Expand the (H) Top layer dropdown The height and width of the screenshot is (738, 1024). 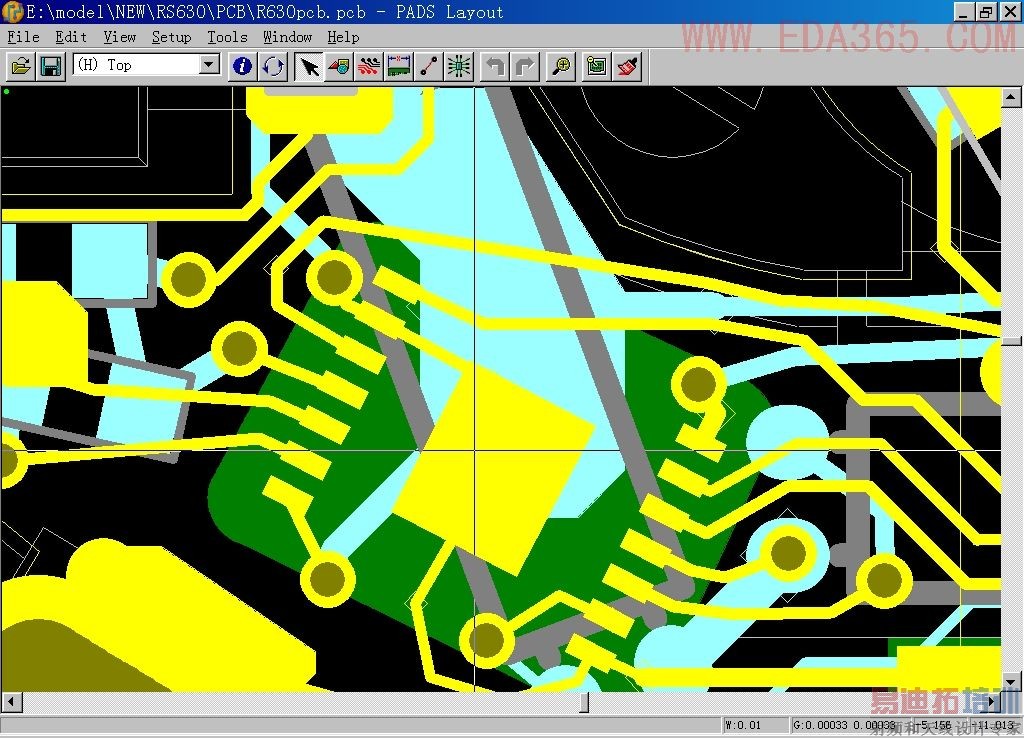click(209, 65)
